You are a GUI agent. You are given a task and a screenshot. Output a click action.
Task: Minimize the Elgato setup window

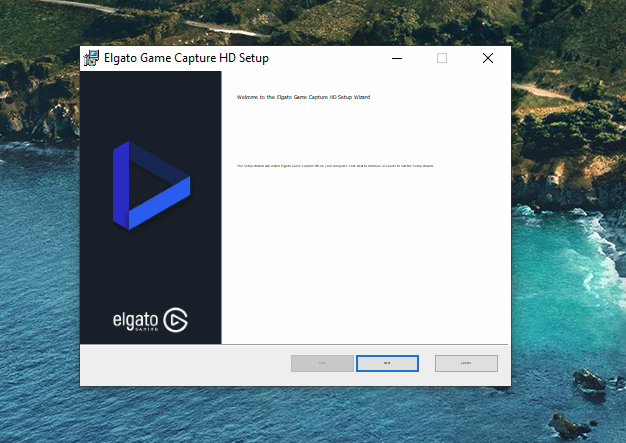396,58
